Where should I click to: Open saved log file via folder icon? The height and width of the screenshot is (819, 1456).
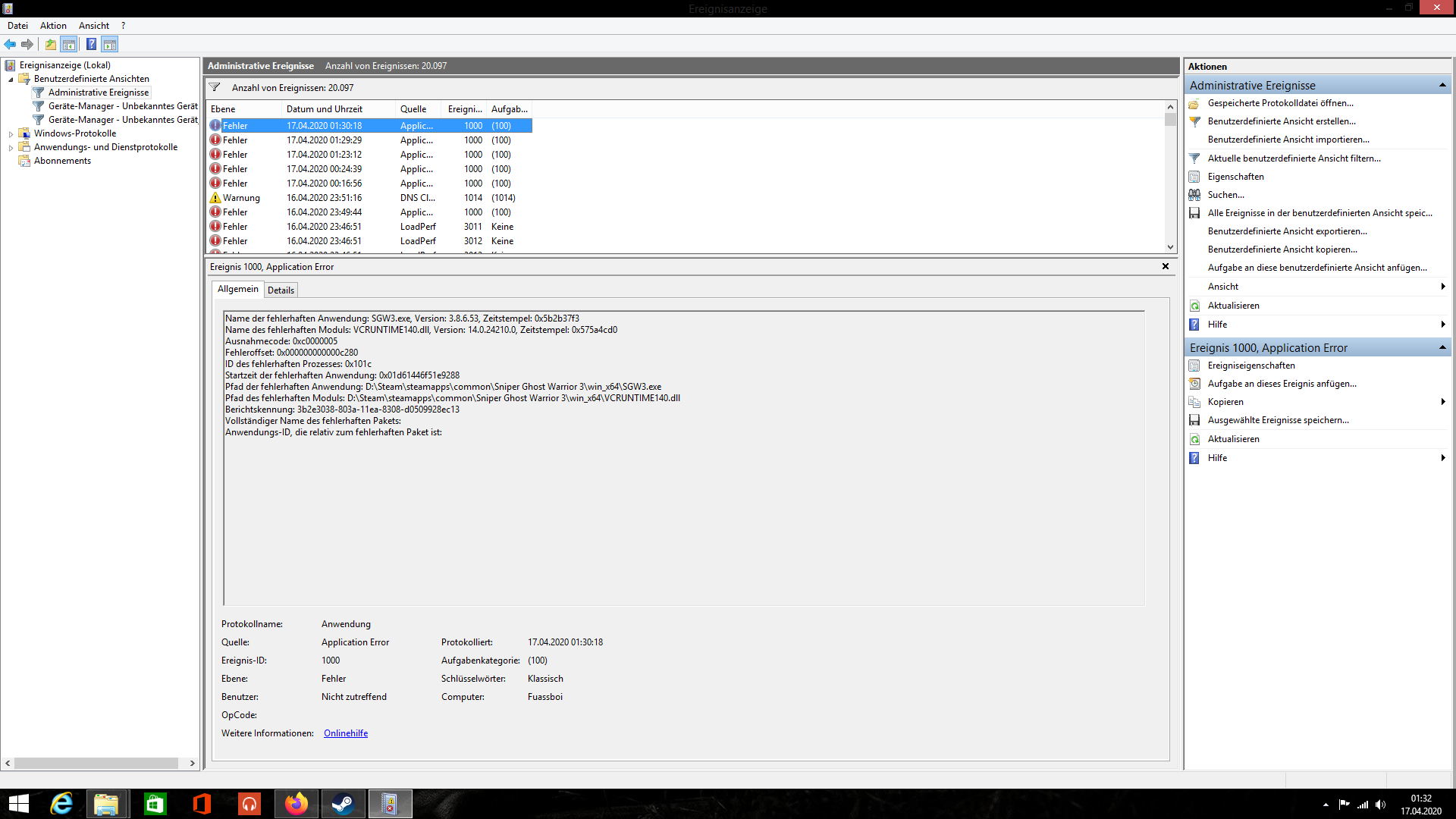(x=1194, y=103)
